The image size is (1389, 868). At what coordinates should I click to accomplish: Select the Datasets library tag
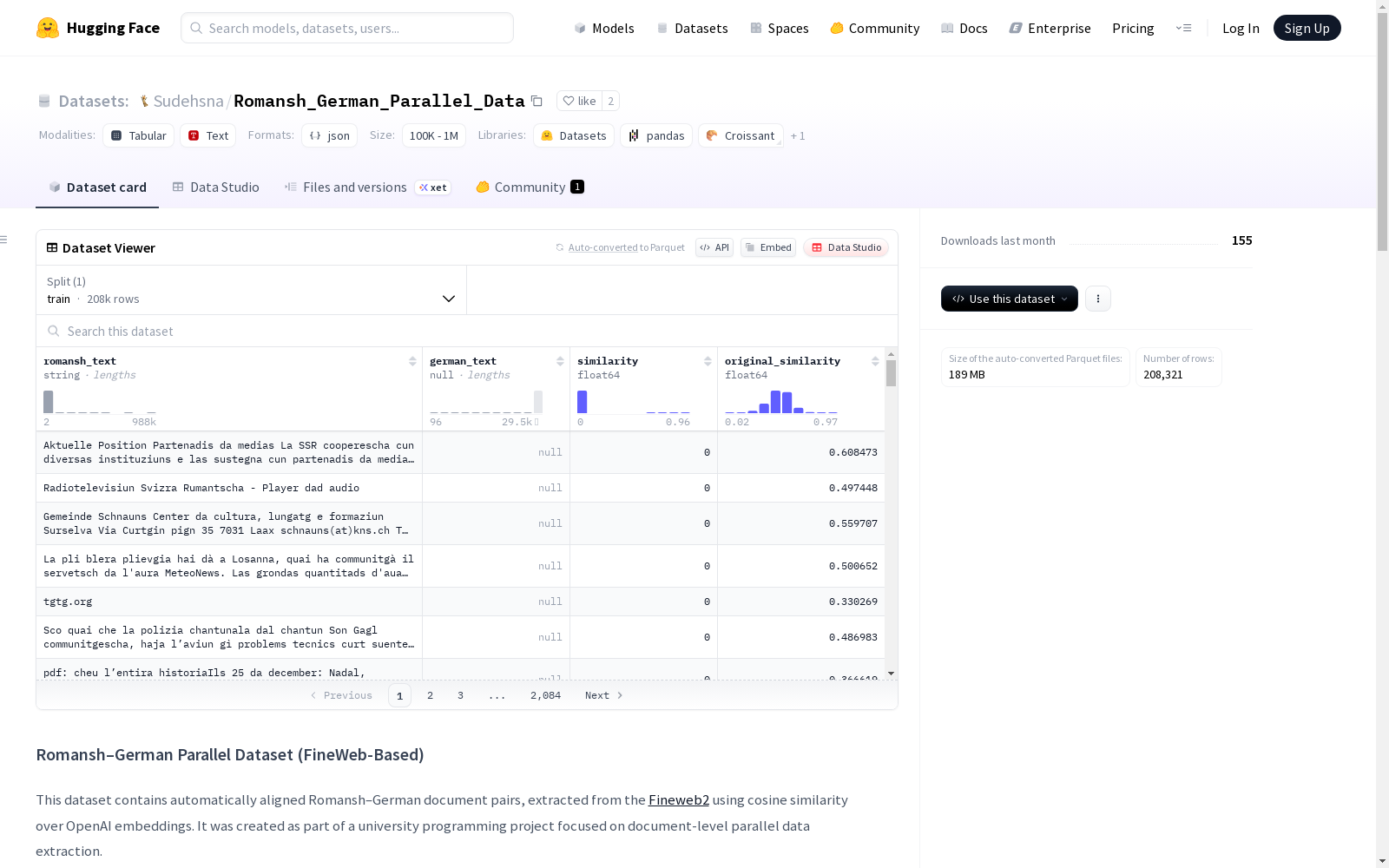click(x=574, y=135)
